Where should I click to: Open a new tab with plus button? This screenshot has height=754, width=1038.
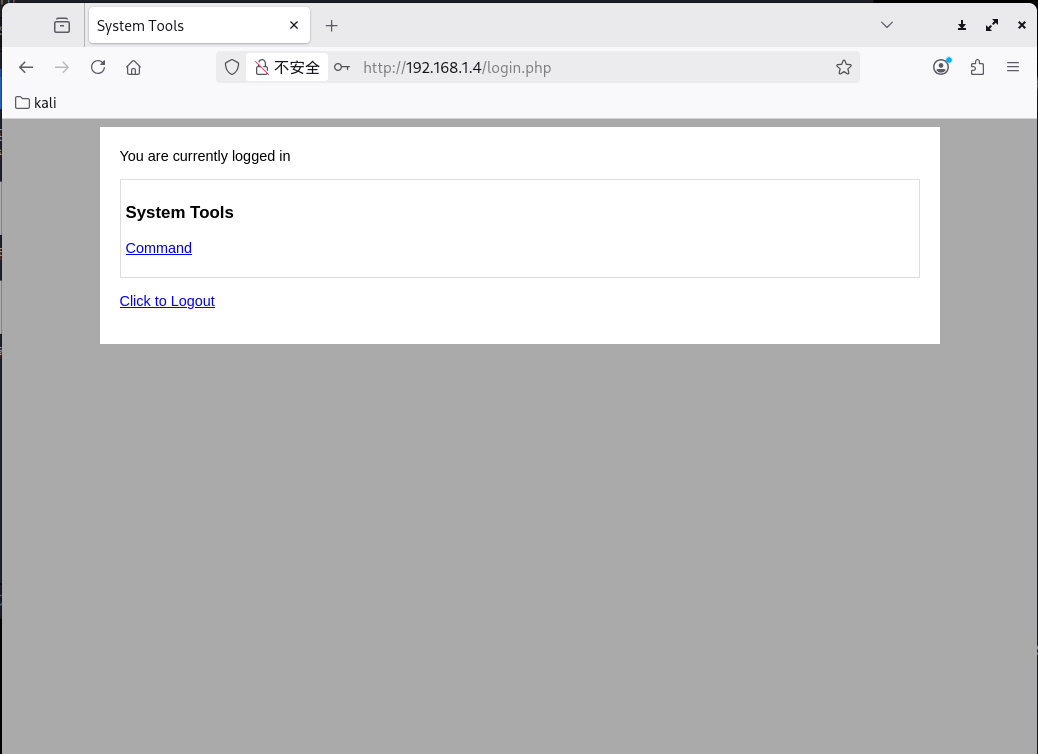(x=332, y=26)
